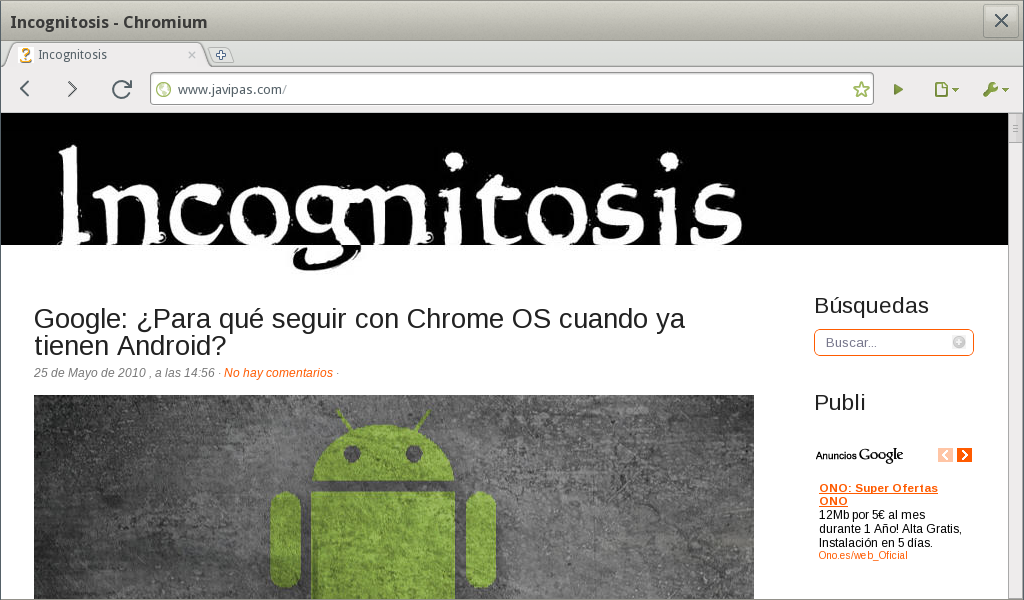Click the vertical page scrollbar thumb

(1015, 128)
